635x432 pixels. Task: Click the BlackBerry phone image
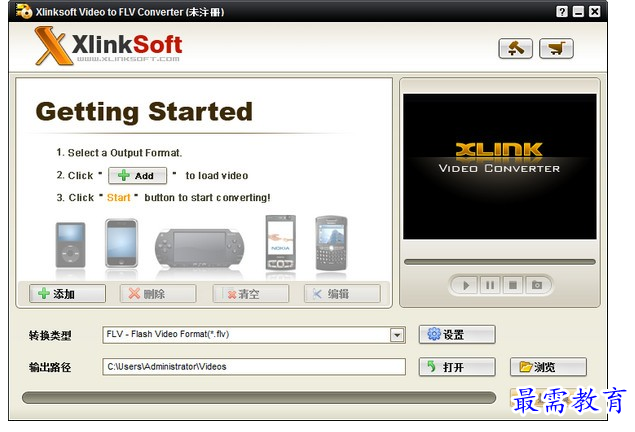[x=331, y=243]
